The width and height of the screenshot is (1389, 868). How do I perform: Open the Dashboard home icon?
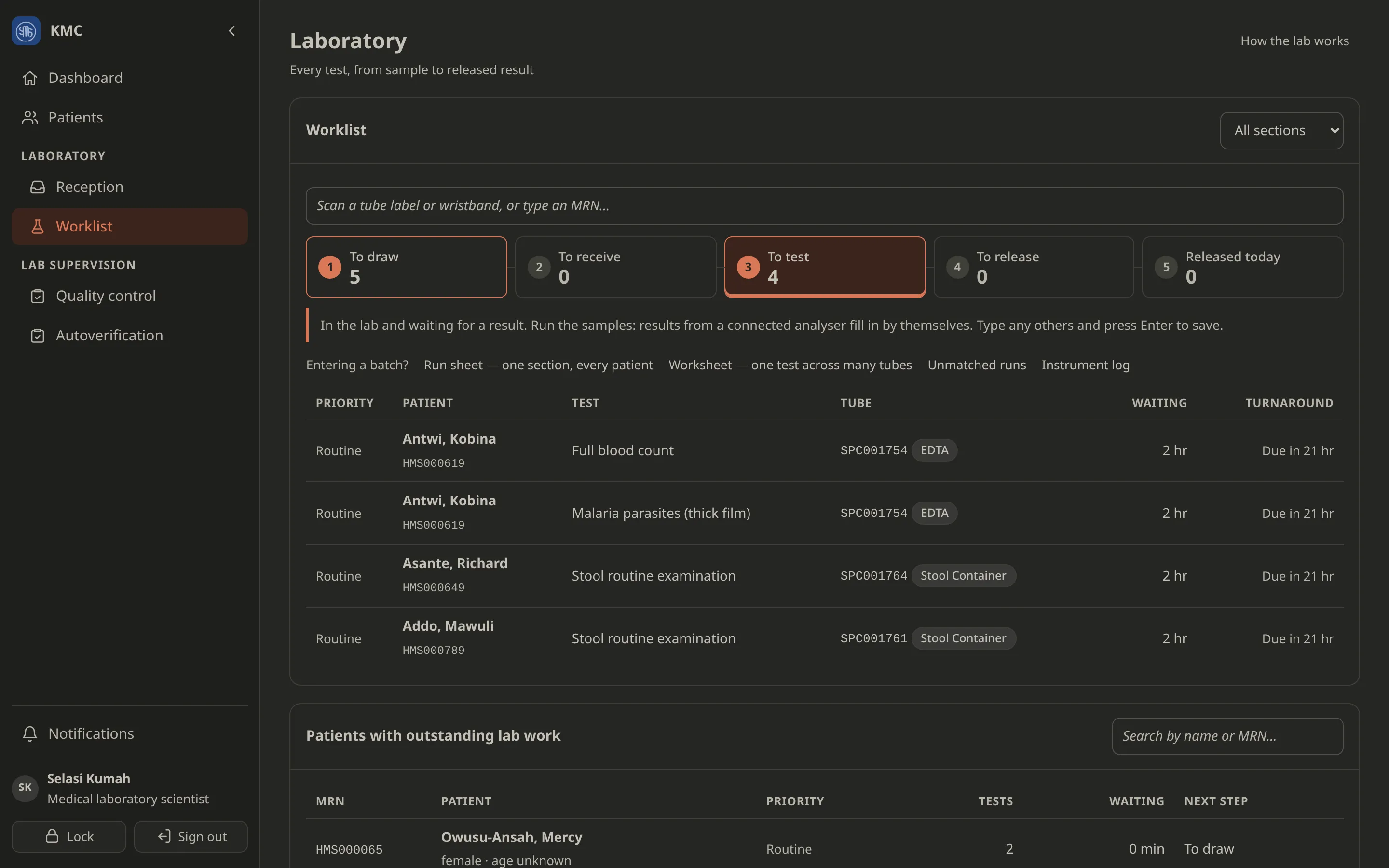click(x=30, y=78)
